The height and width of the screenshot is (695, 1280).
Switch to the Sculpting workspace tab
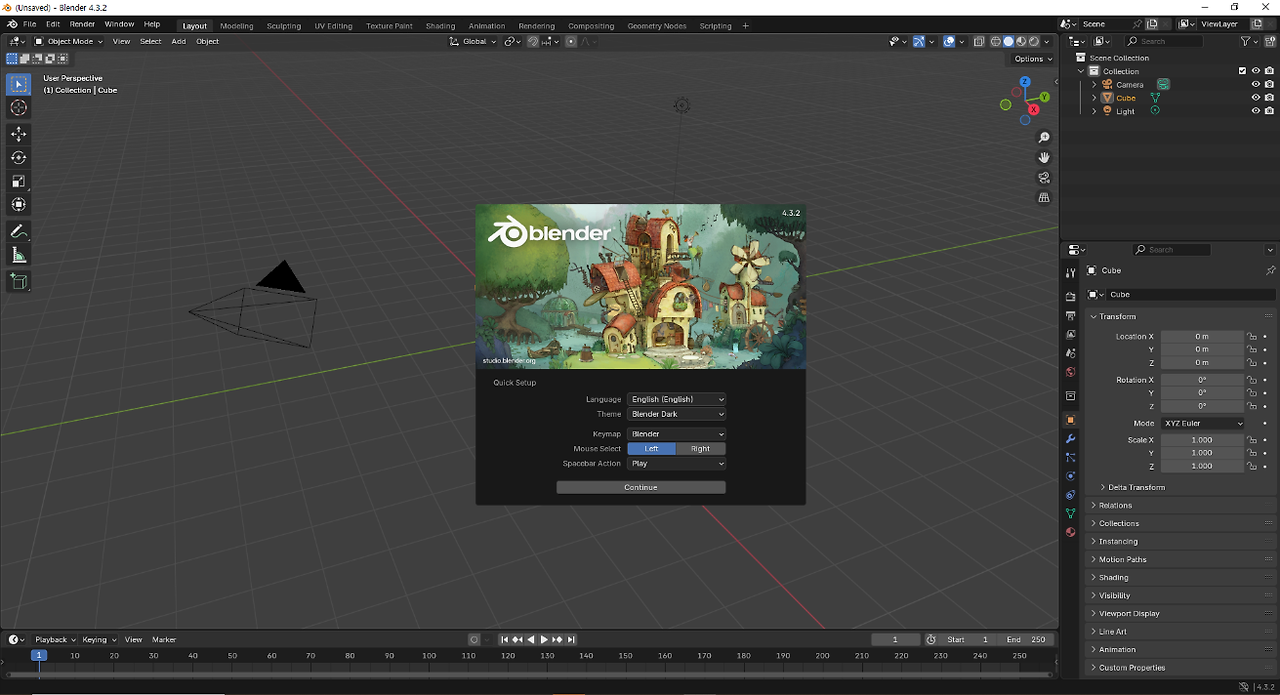(x=283, y=26)
